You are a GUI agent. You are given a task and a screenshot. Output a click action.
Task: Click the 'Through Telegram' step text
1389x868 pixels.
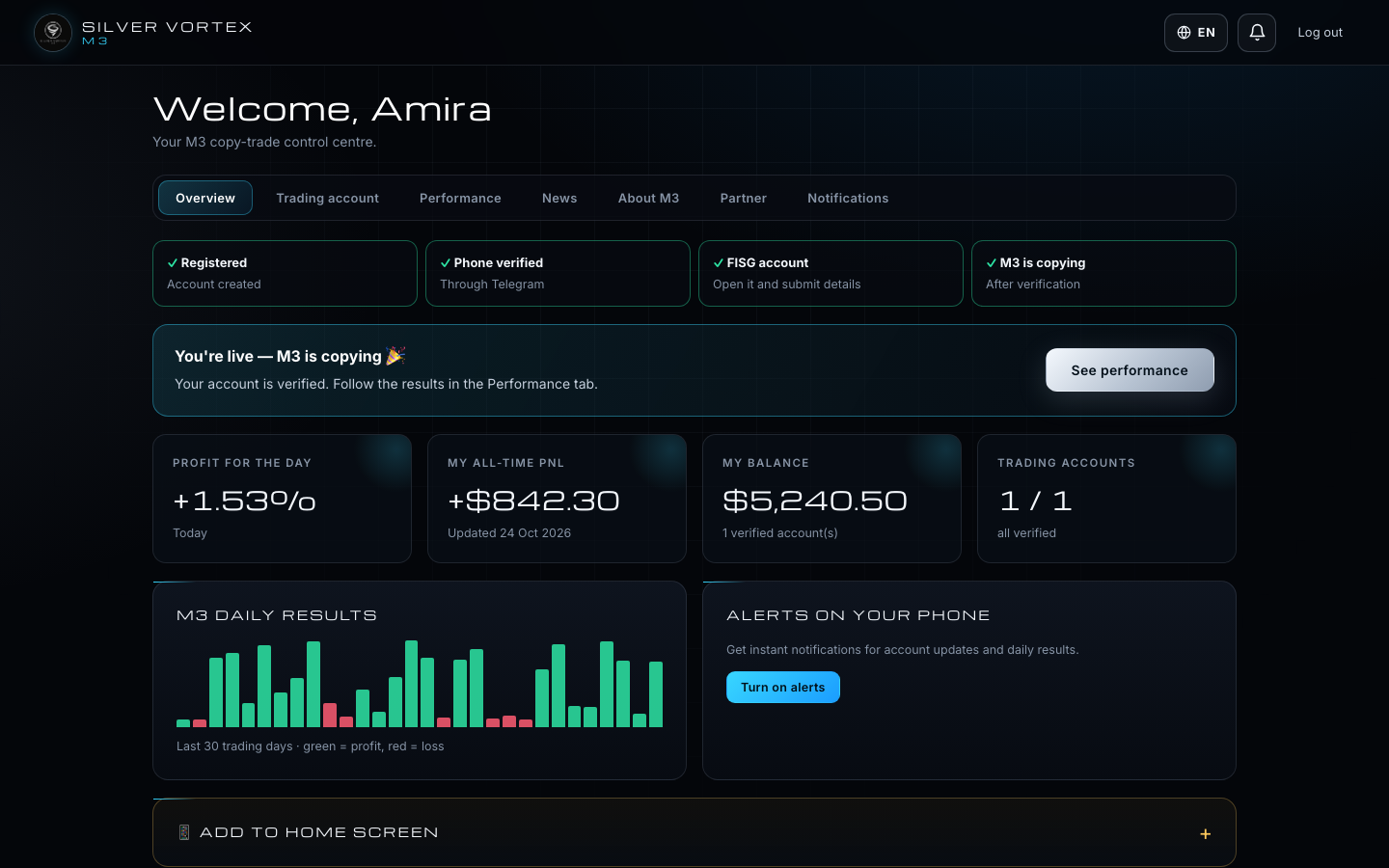492,285
